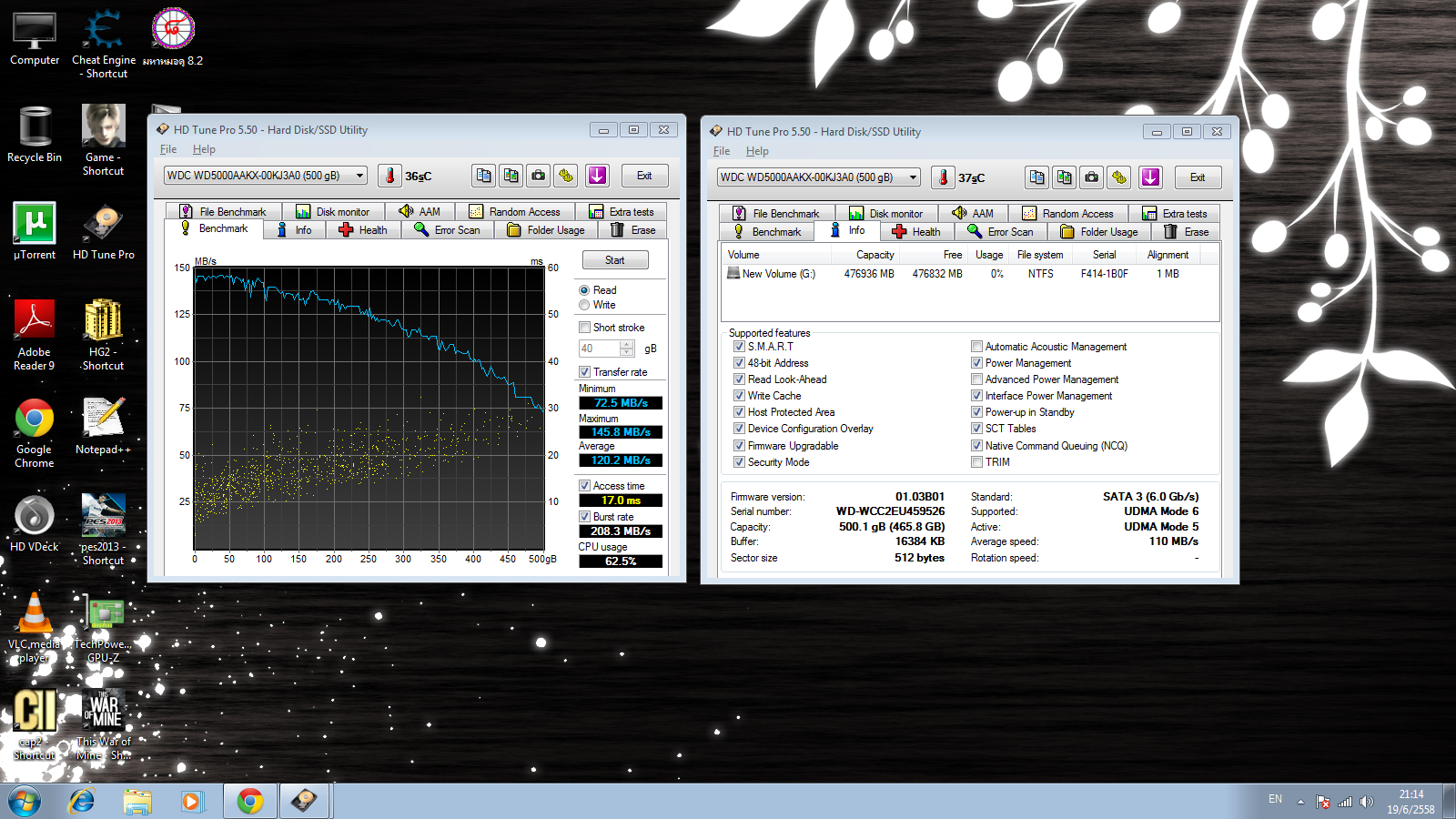The width and height of the screenshot is (1456, 819).
Task: Uncheck the Burst rate checkbox
Action: click(585, 517)
